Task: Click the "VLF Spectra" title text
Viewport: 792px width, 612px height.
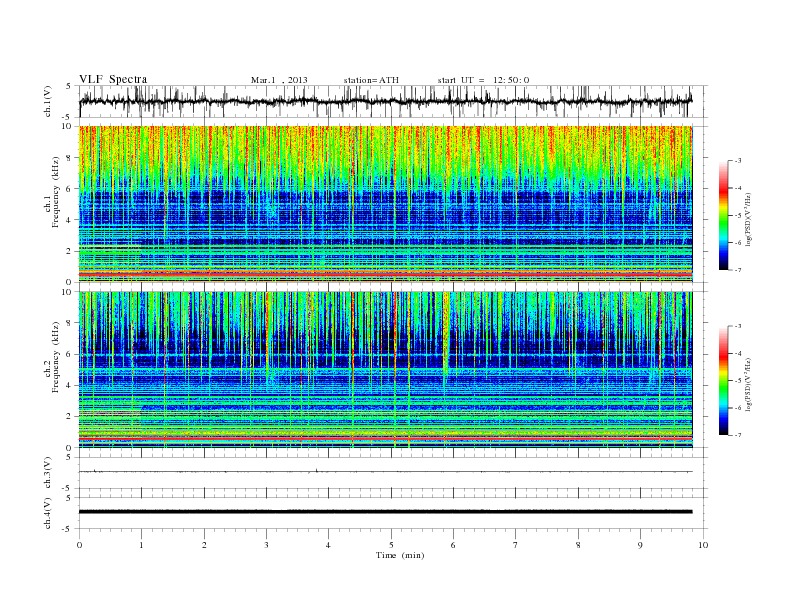Action: (x=113, y=79)
